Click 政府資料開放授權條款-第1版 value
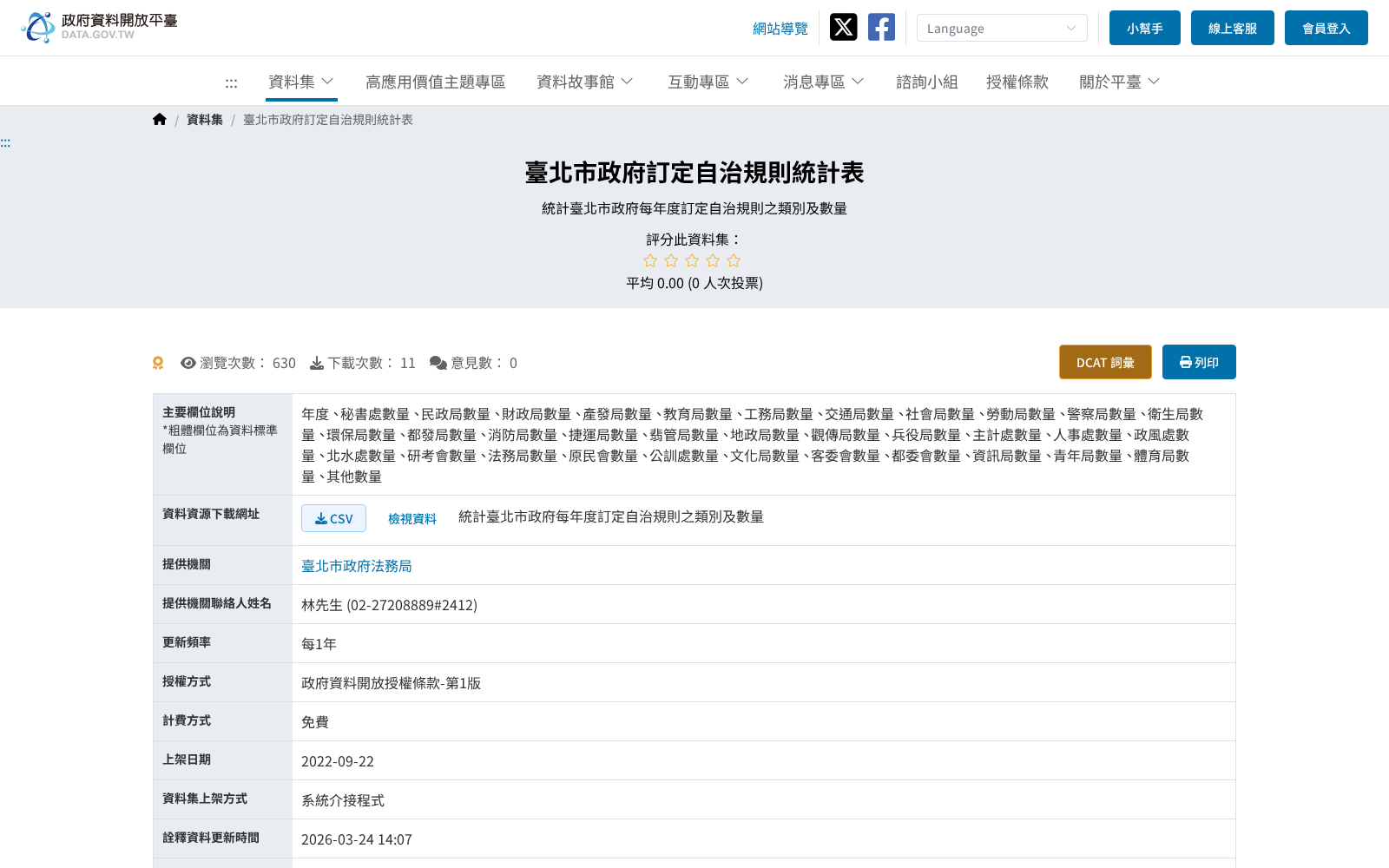This screenshot has height=868, width=1389. (391, 683)
